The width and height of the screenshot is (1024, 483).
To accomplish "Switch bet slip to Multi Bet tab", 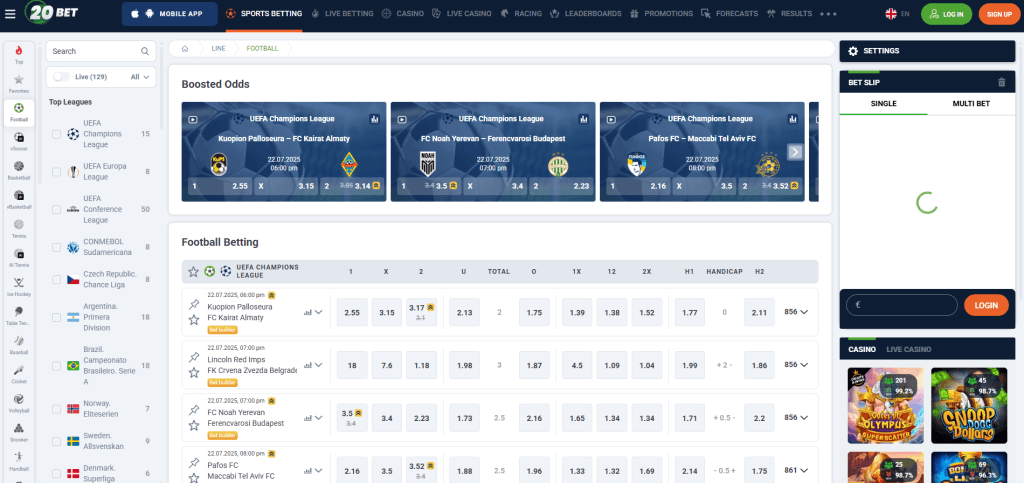I will point(971,103).
